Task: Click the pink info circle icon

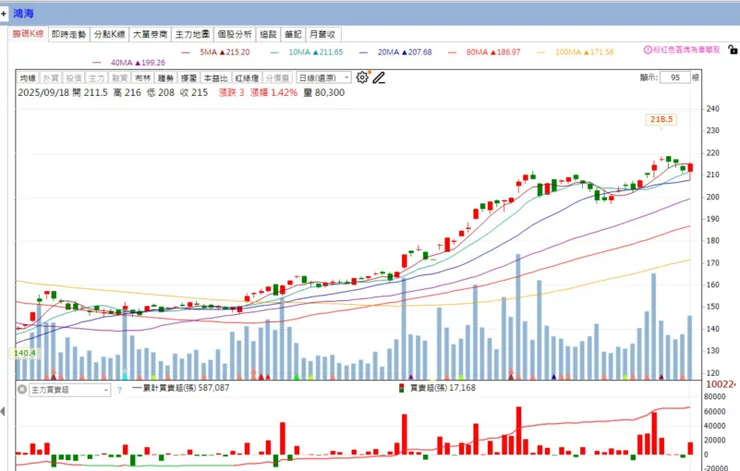Action: pos(648,50)
